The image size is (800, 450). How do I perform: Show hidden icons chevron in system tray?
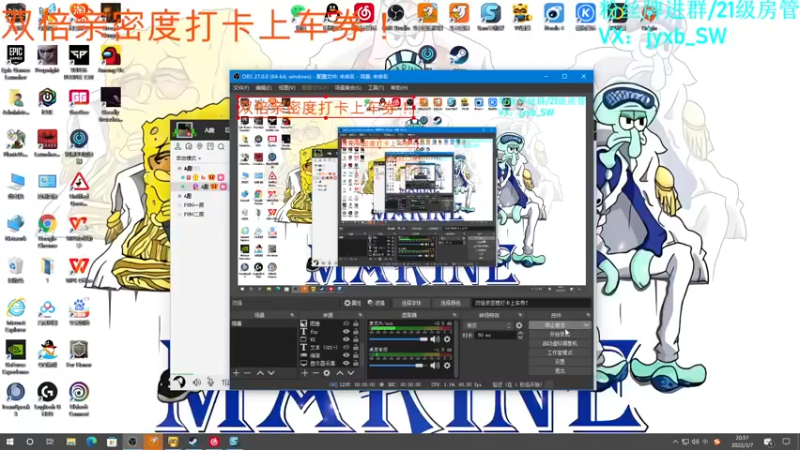click(675, 442)
